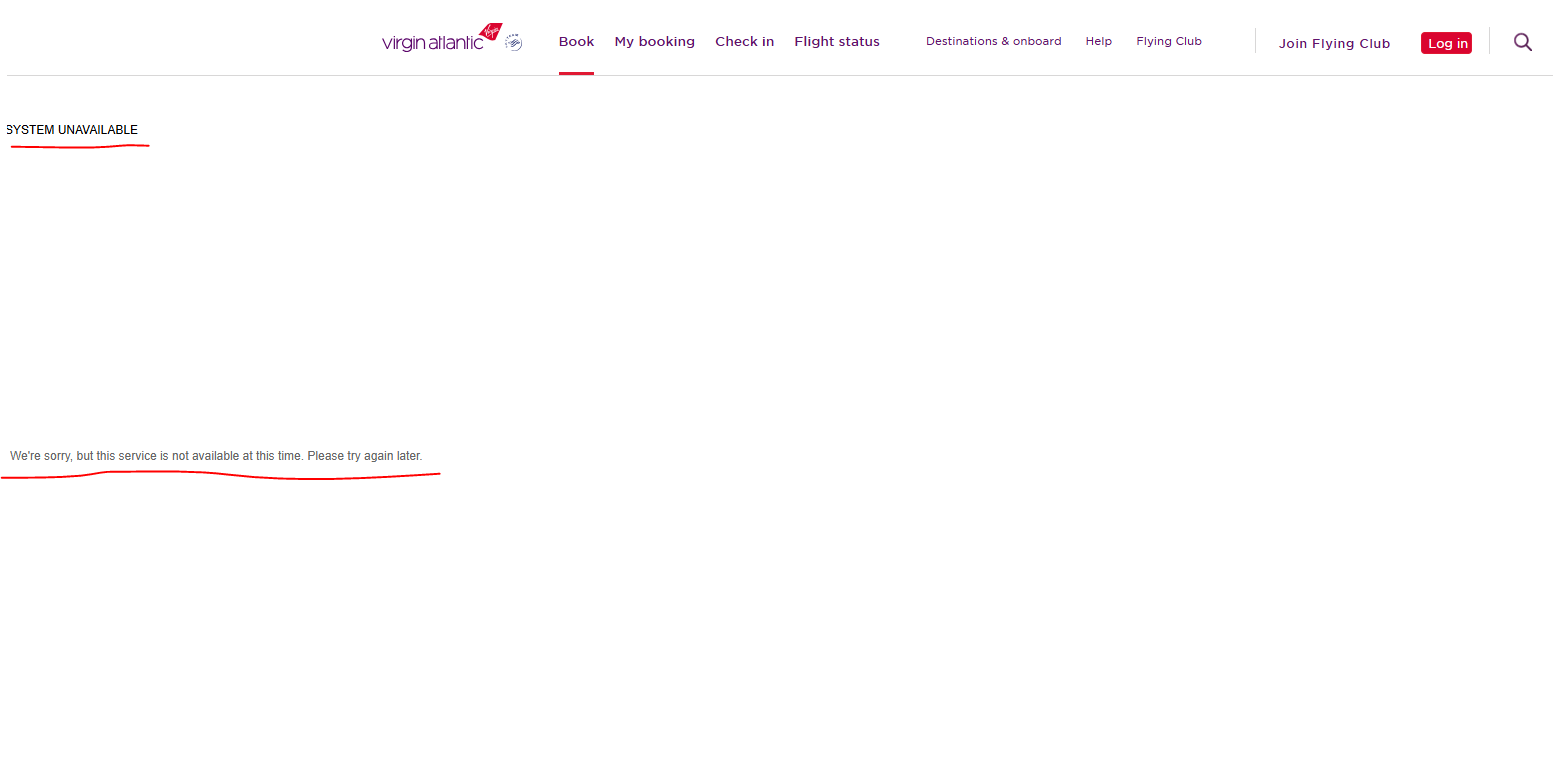
Task: Click the SYSTEM UNAVAILABLE heading text
Action: tap(72, 130)
